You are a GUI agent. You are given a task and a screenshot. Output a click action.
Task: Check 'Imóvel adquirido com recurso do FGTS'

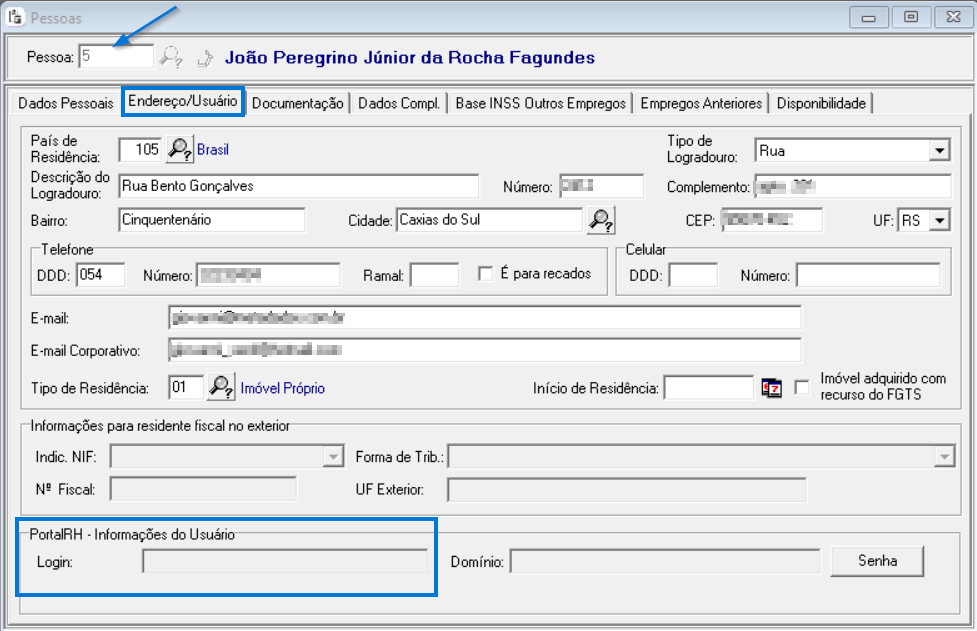[802, 387]
